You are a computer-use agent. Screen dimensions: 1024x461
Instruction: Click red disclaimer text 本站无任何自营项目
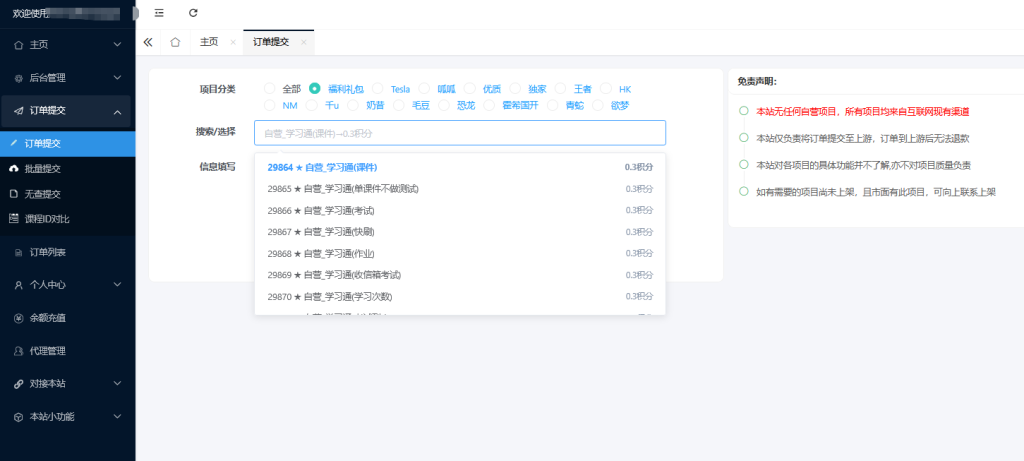point(862,112)
